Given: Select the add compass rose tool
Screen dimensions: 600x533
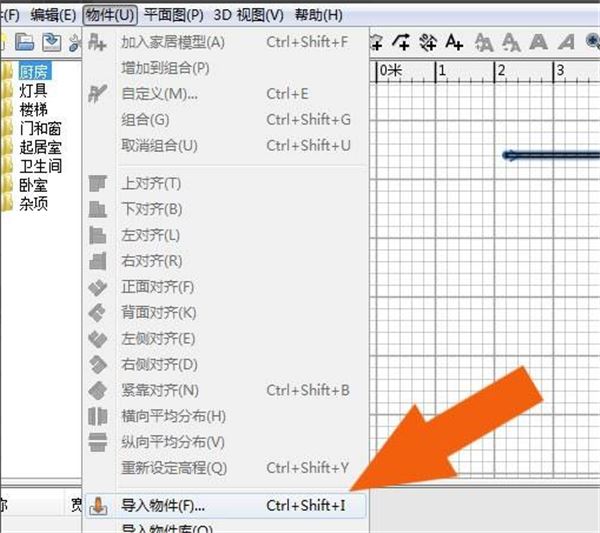Looking at the screenshot, I should tap(428, 42).
